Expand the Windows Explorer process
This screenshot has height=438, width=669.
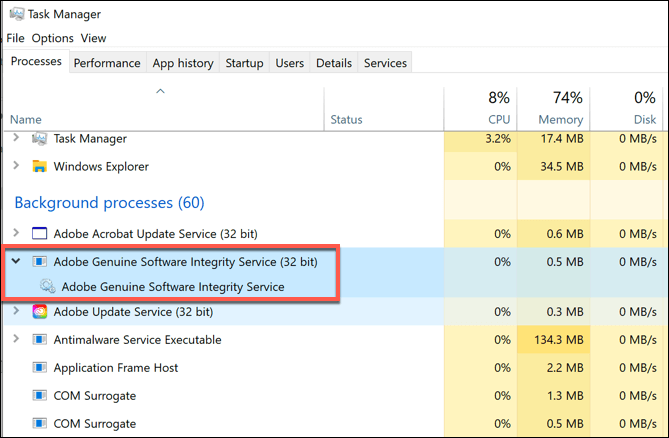15,167
